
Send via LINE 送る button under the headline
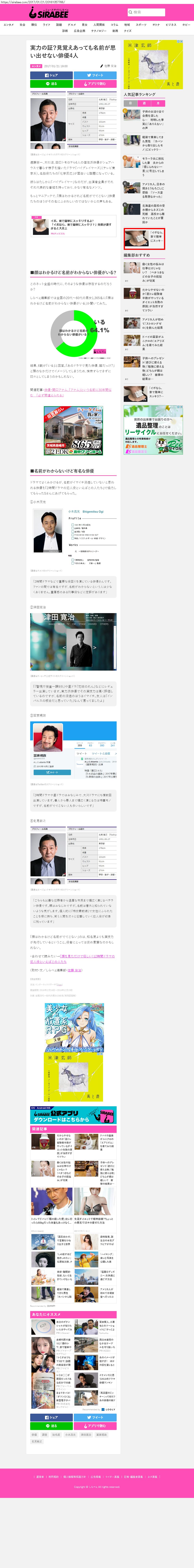point(51,84)
